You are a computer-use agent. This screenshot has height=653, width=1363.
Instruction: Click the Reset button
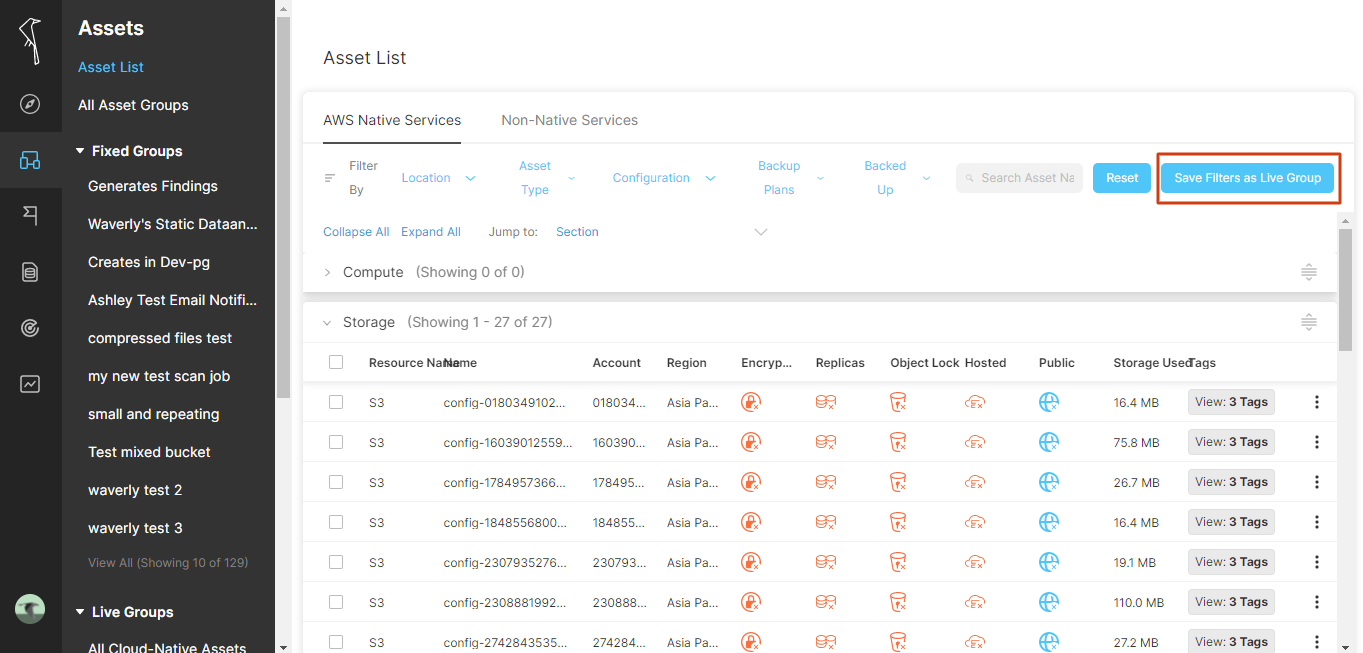1122,178
